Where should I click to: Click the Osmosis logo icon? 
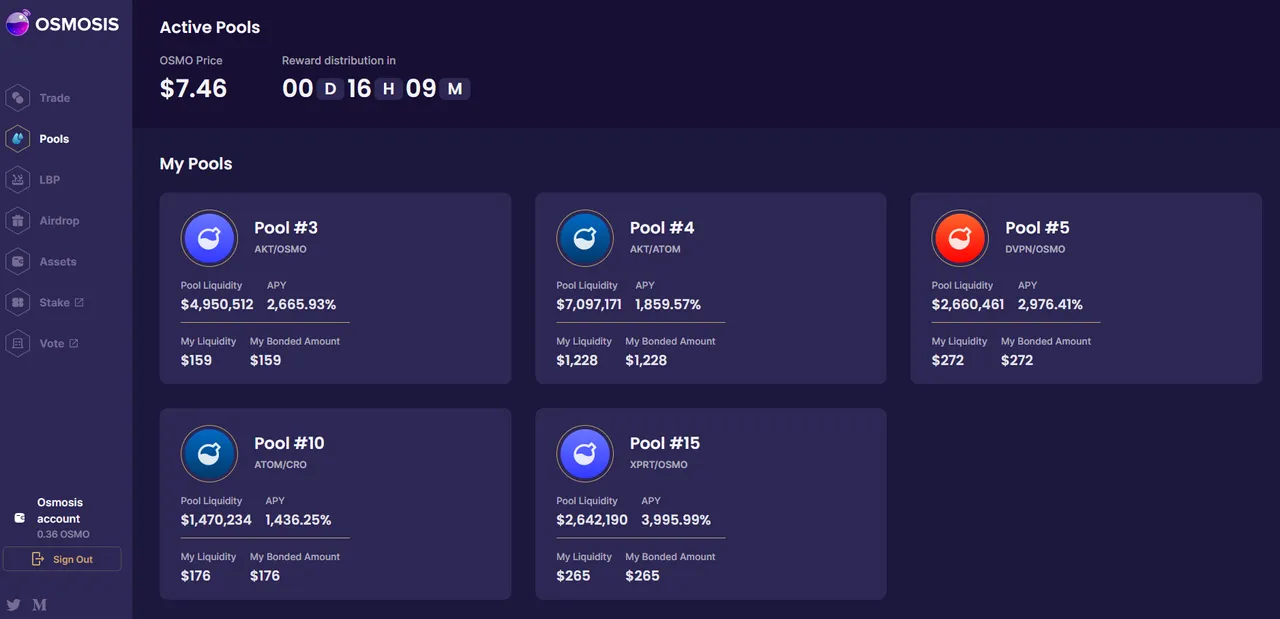pyautogui.click(x=17, y=23)
